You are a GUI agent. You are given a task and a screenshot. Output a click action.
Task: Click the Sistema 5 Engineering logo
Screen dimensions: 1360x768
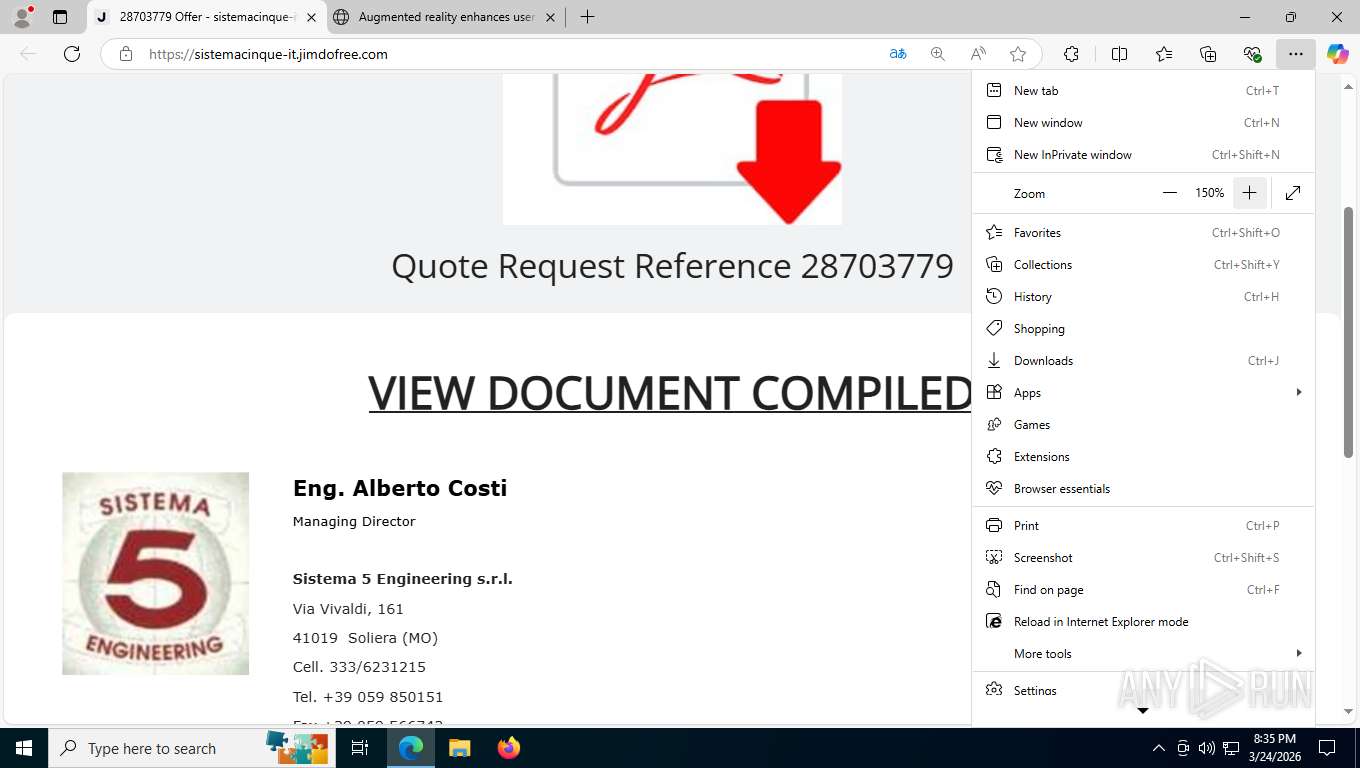click(x=155, y=573)
